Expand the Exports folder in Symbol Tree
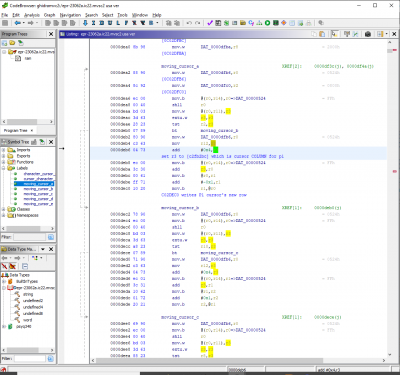This screenshot has height=375, width=400. tap(3, 156)
